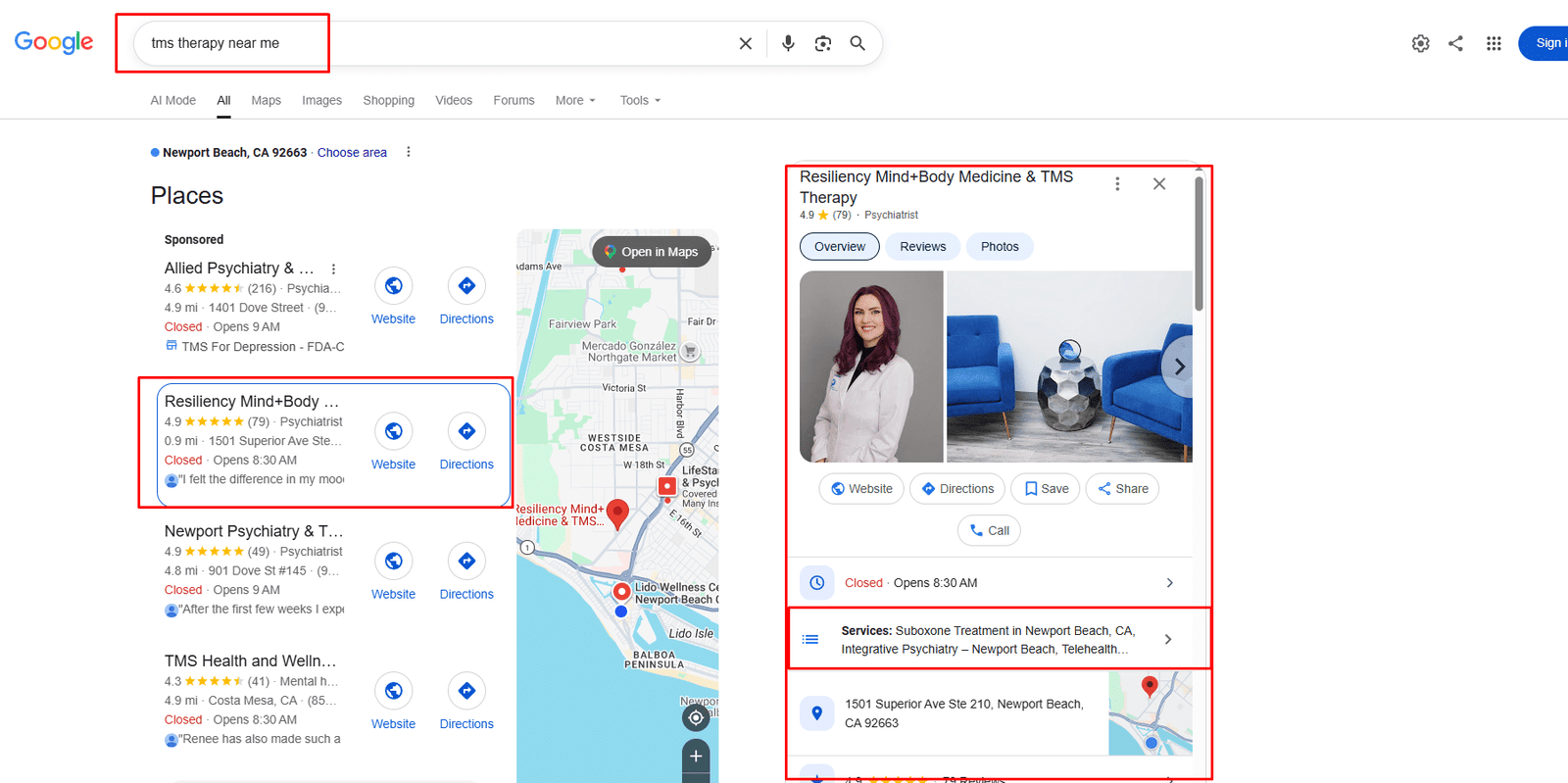Viewport: 1568px width, 783px height.
Task: Click the Lido Wellness map marker
Action: (621, 592)
